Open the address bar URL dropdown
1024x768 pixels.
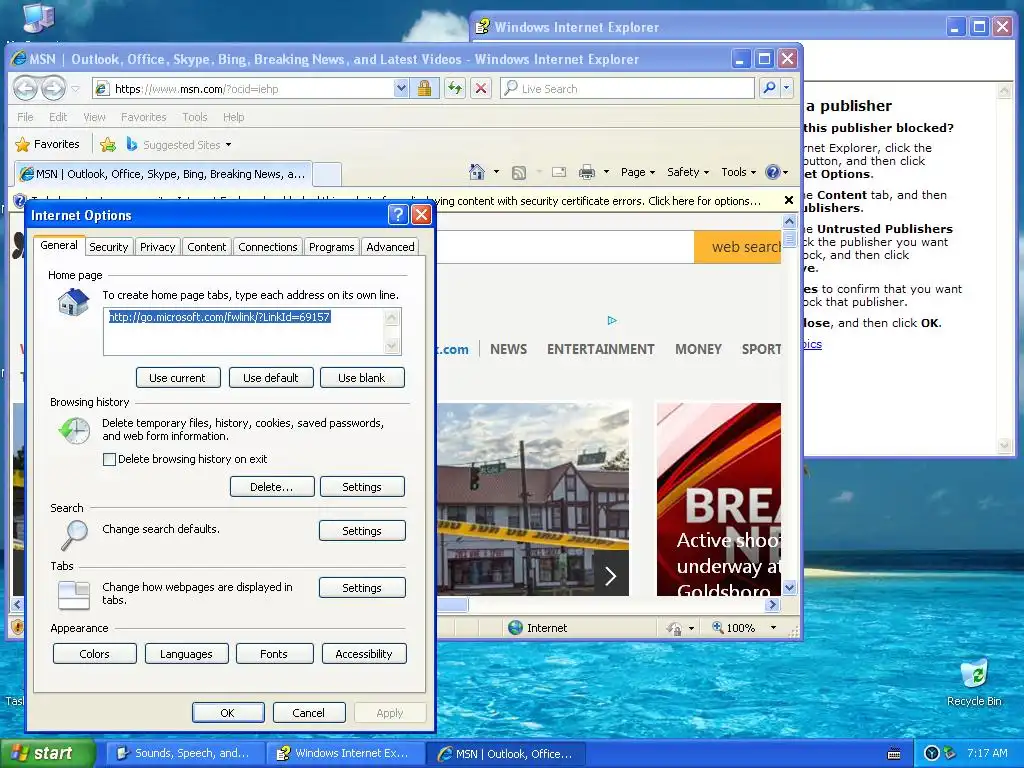coord(401,88)
